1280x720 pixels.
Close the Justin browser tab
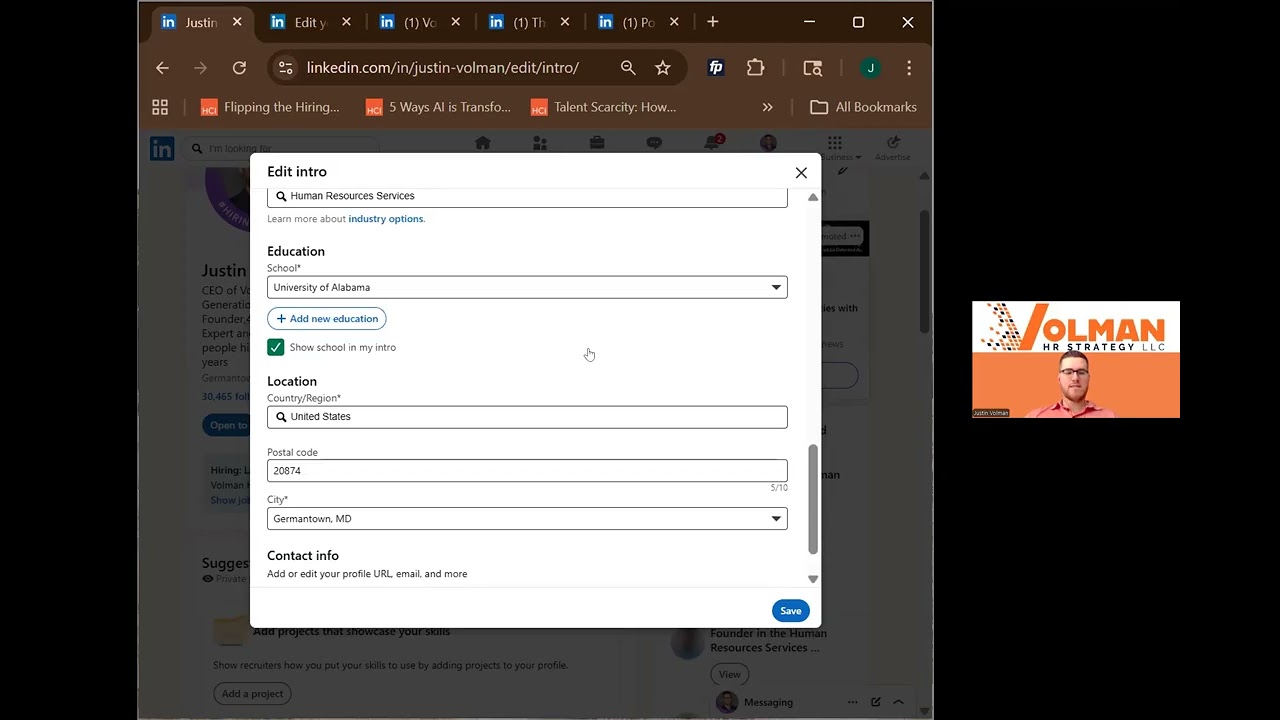237,22
